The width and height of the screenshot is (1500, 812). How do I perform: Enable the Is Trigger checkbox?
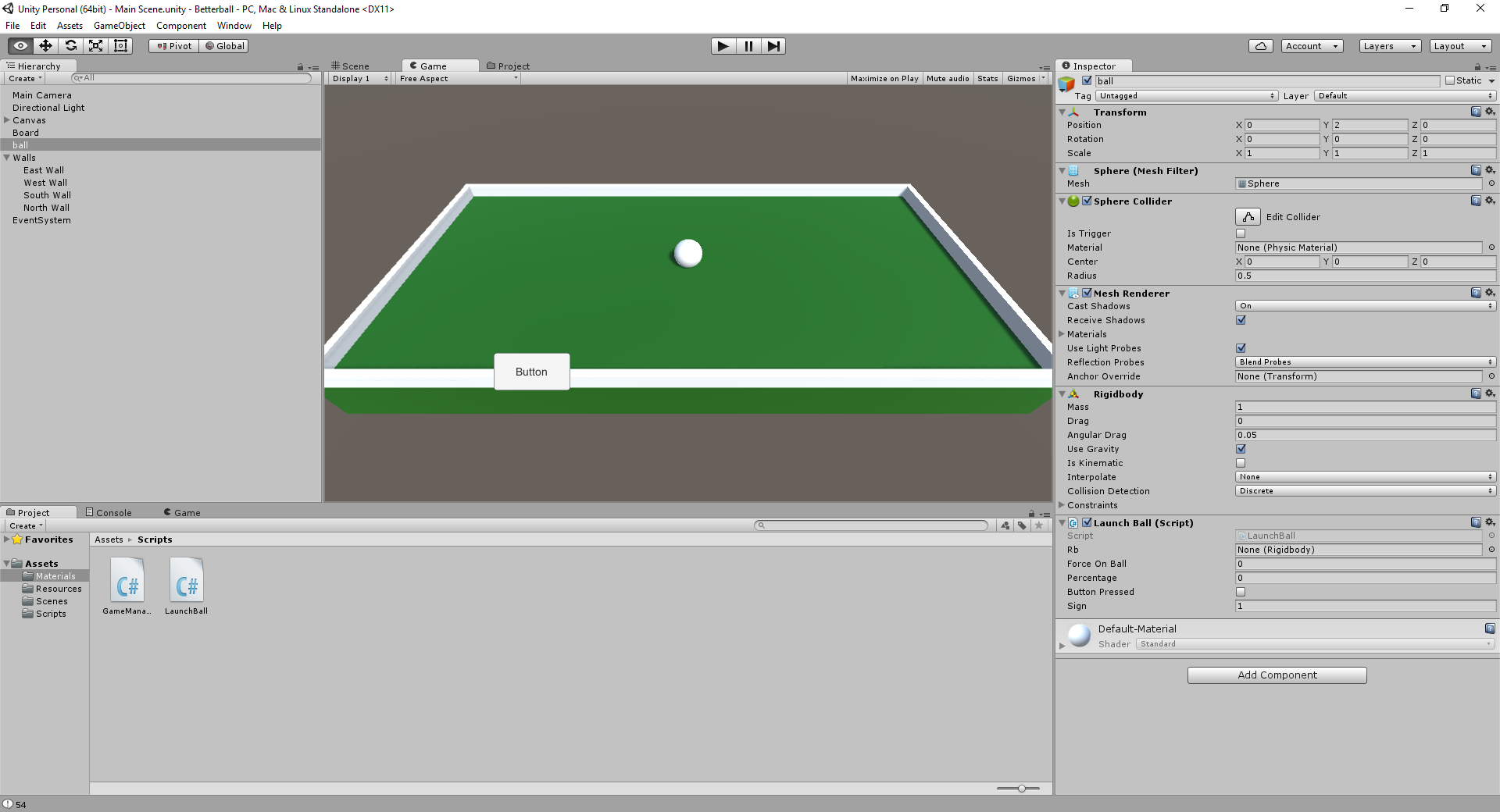pyautogui.click(x=1241, y=233)
